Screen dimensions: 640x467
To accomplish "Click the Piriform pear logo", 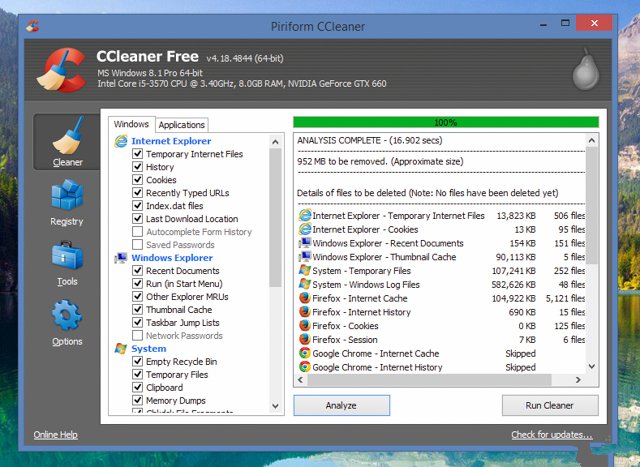I will pos(586,70).
